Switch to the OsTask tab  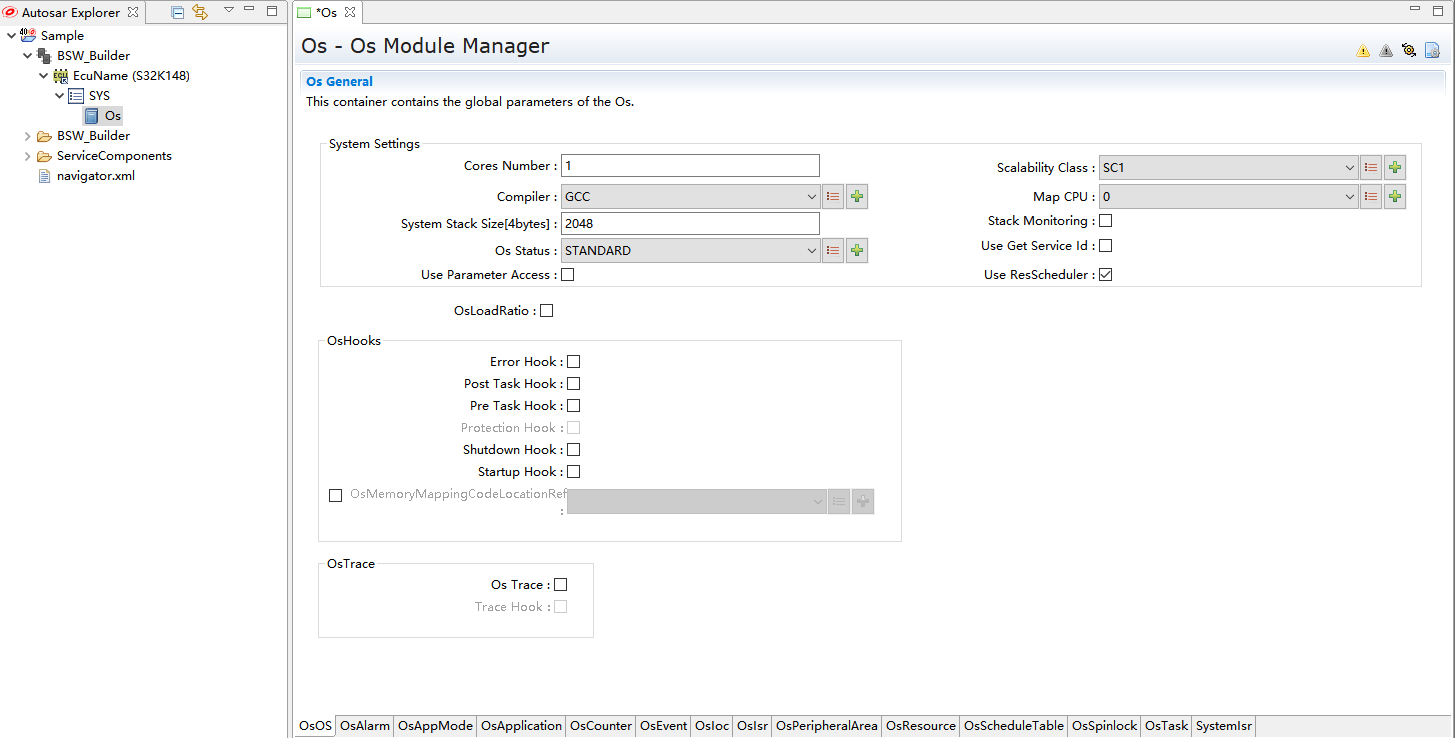point(1166,726)
